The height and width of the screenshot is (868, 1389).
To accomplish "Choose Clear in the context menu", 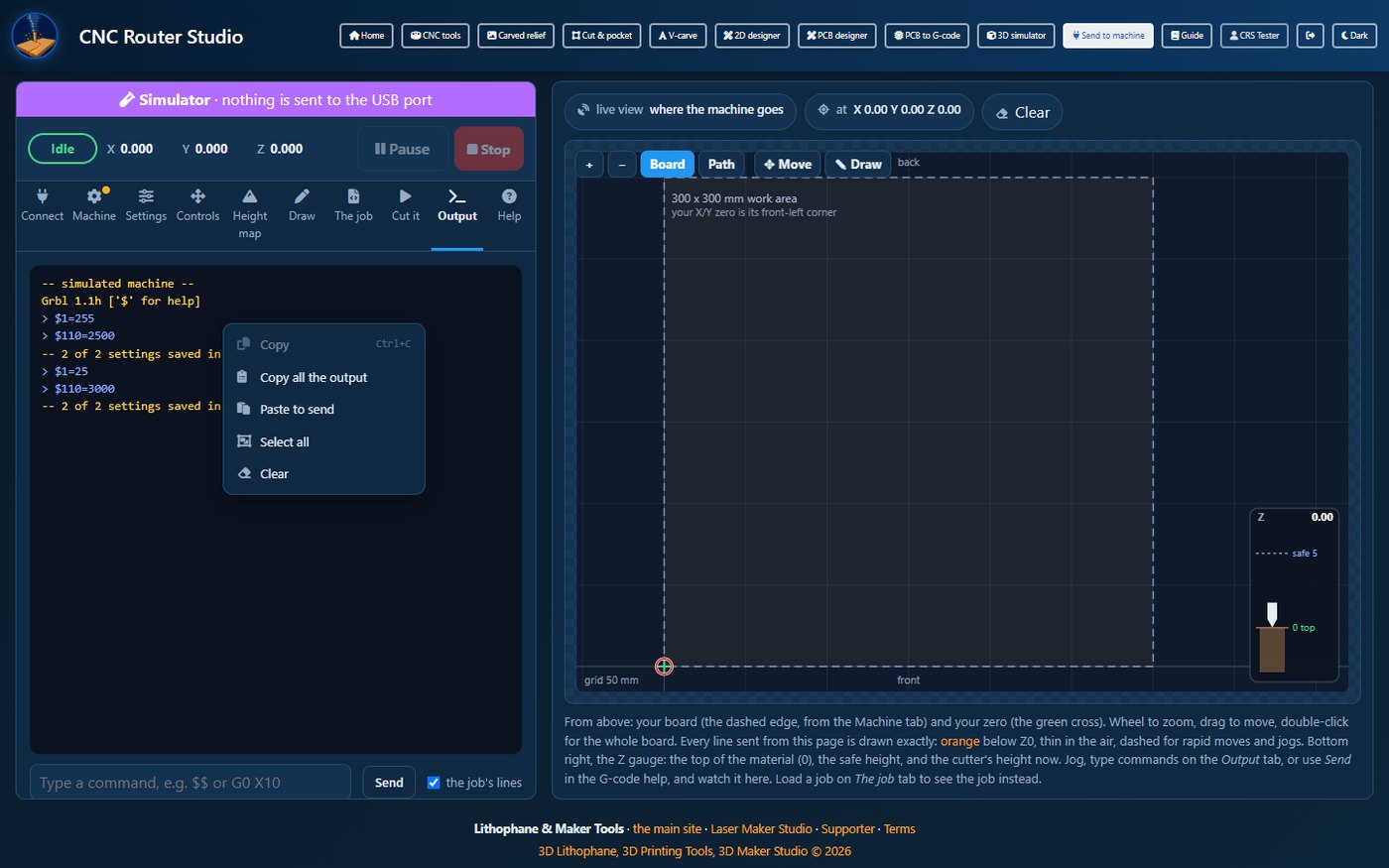I will click(324, 473).
